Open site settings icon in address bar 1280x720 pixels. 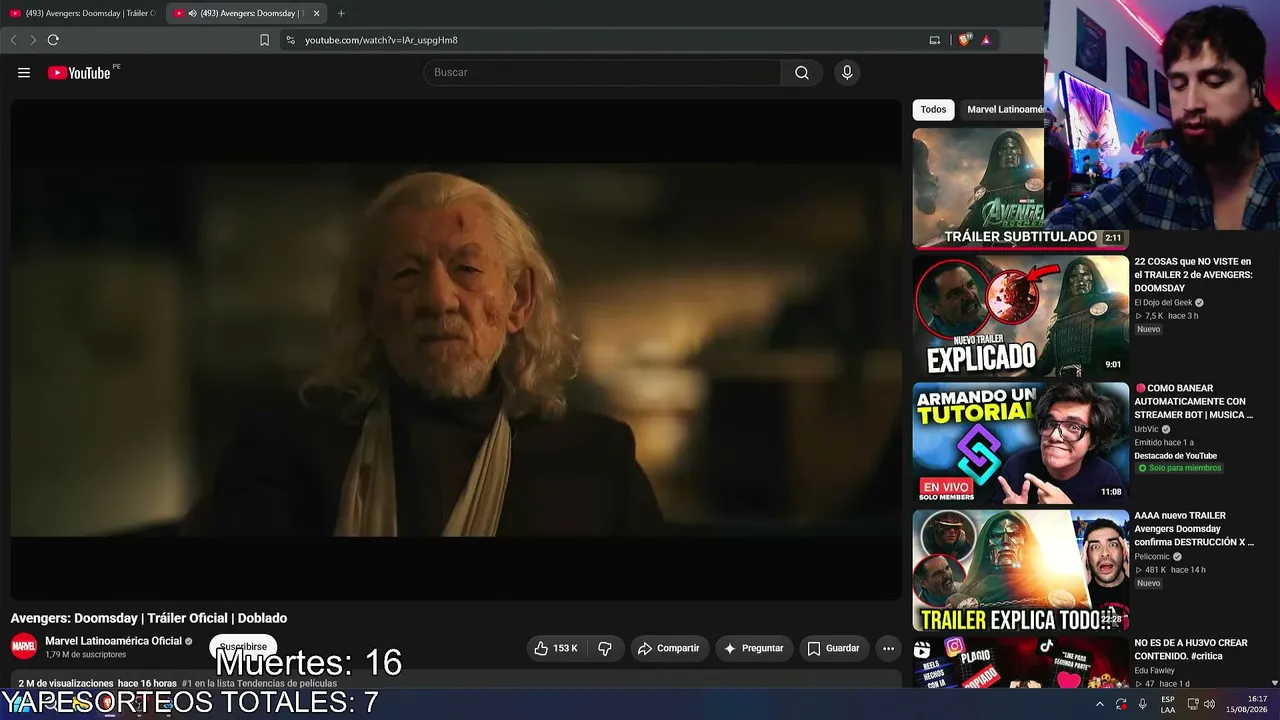(x=290, y=40)
